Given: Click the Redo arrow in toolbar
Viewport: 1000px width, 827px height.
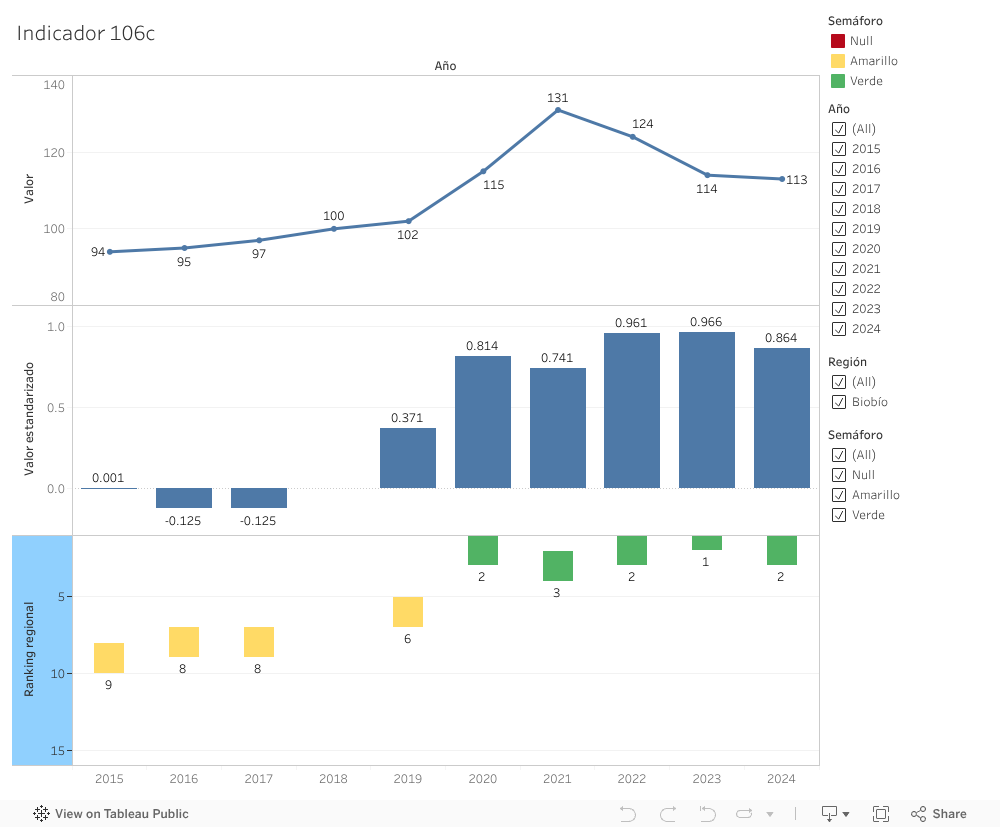Looking at the screenshot, I should pos(668,814).
